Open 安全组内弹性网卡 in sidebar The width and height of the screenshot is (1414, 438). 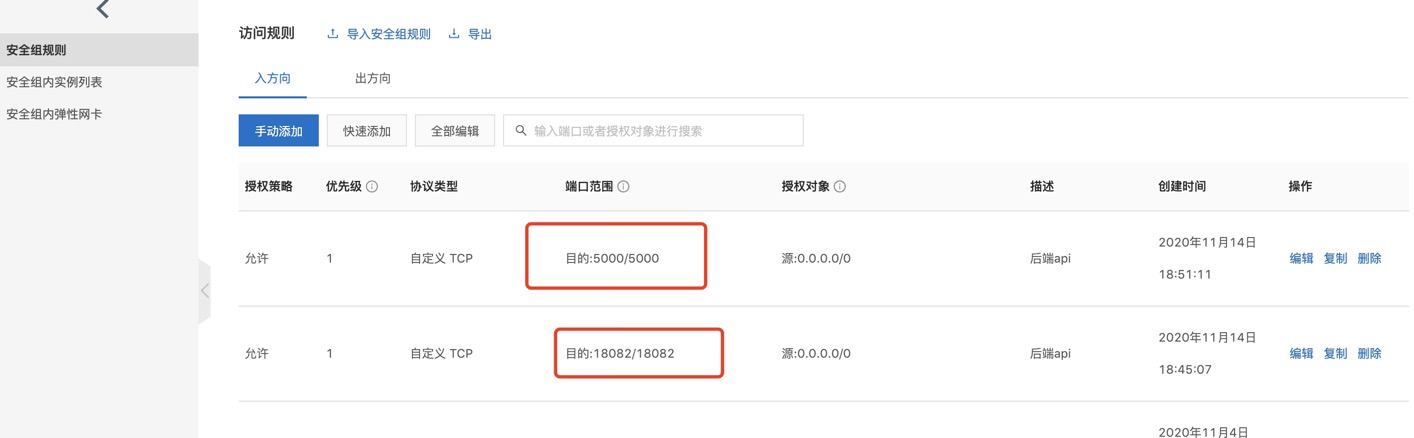pyautogui.click(x=54, y=114)
